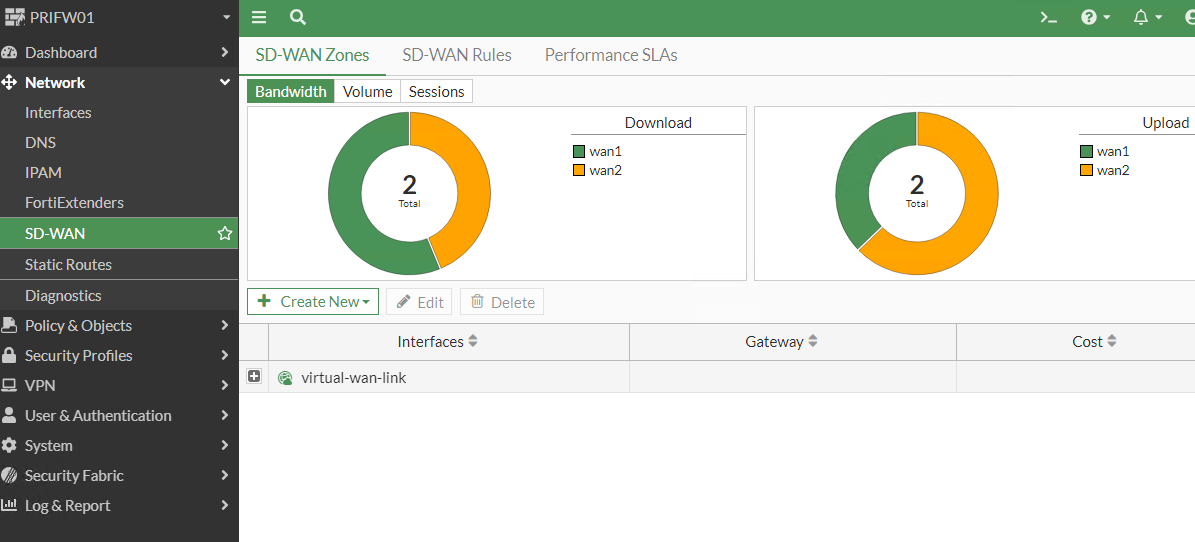Click wan2 orange swatch in Download legend
Screen dimensions: 1195x542
(579, 170)
